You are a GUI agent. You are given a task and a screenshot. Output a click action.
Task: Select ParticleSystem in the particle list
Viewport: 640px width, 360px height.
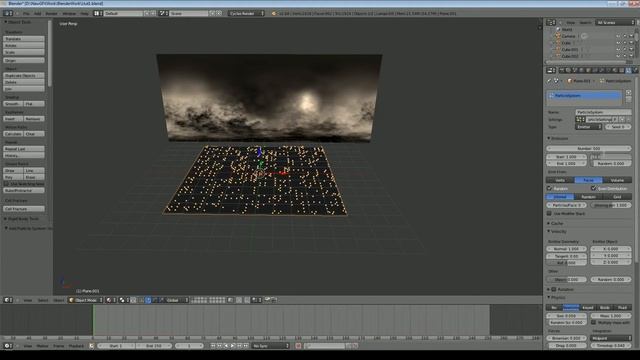point(584,96)
